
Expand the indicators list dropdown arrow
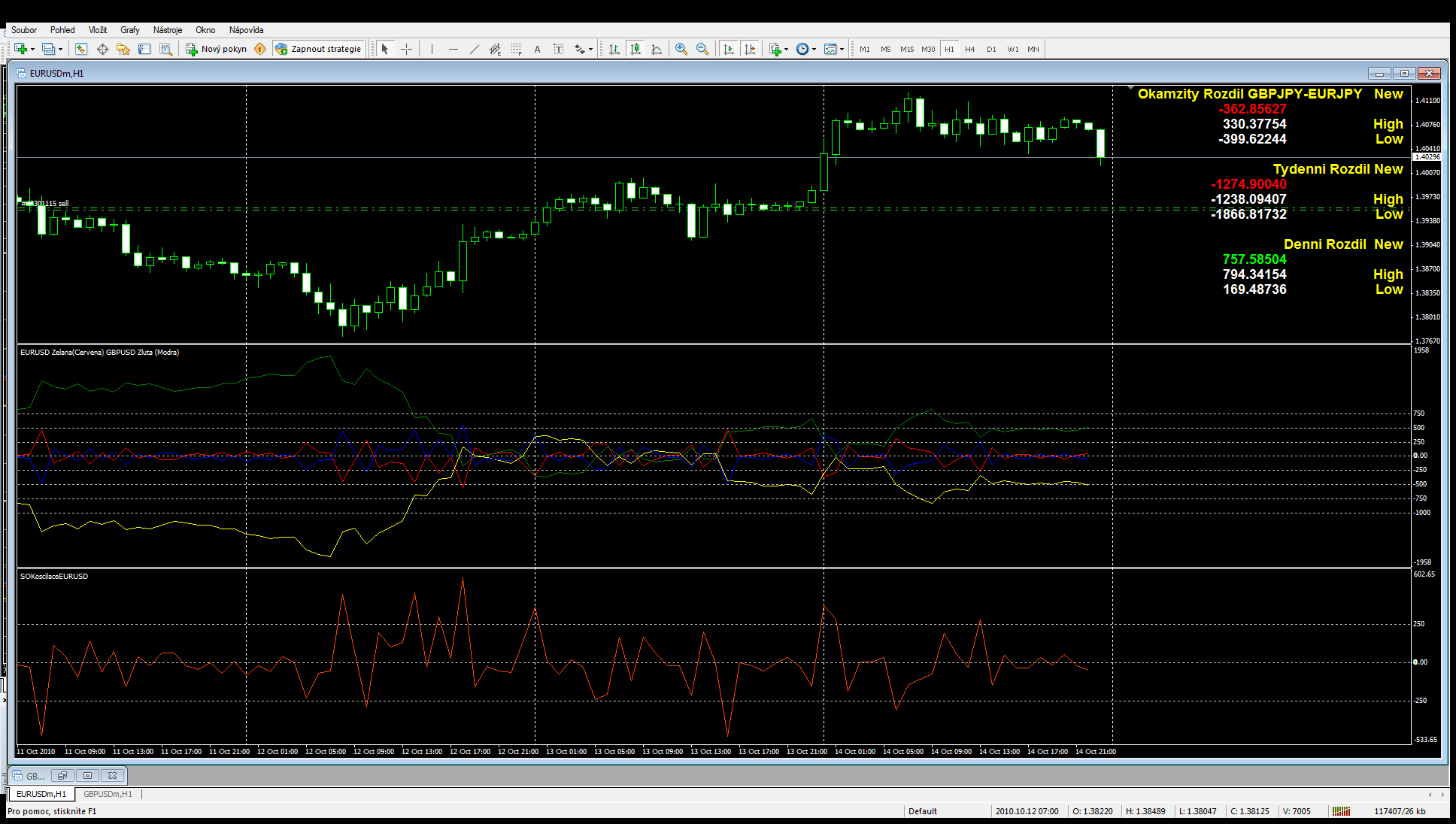tap(786, 49)
